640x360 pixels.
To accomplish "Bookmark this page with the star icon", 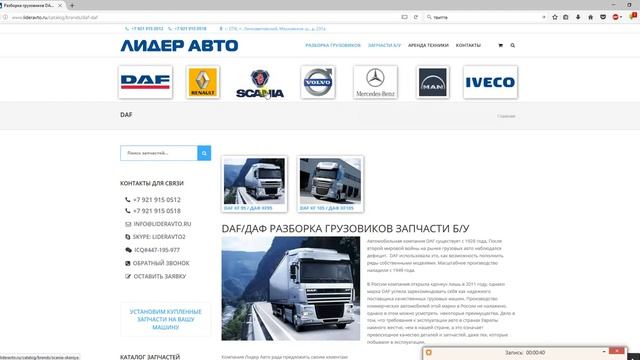I will 555,17.
